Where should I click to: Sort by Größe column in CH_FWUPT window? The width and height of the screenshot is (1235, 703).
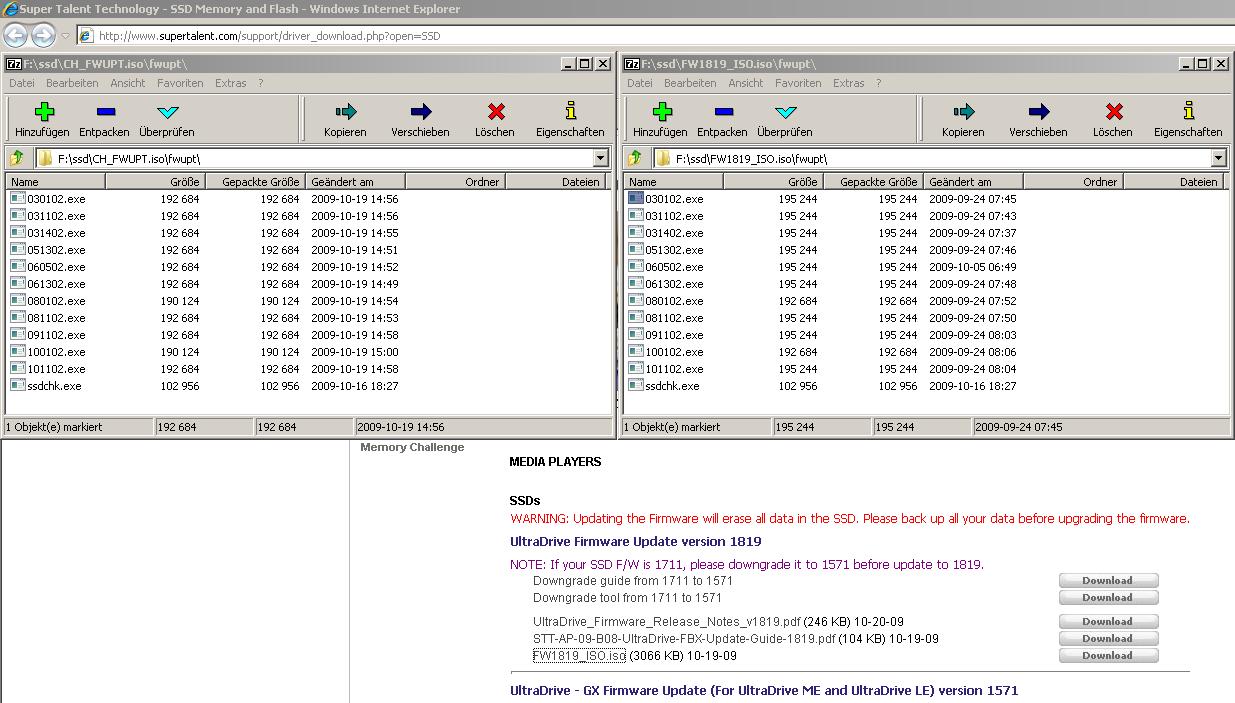click(x=155, y=182)
